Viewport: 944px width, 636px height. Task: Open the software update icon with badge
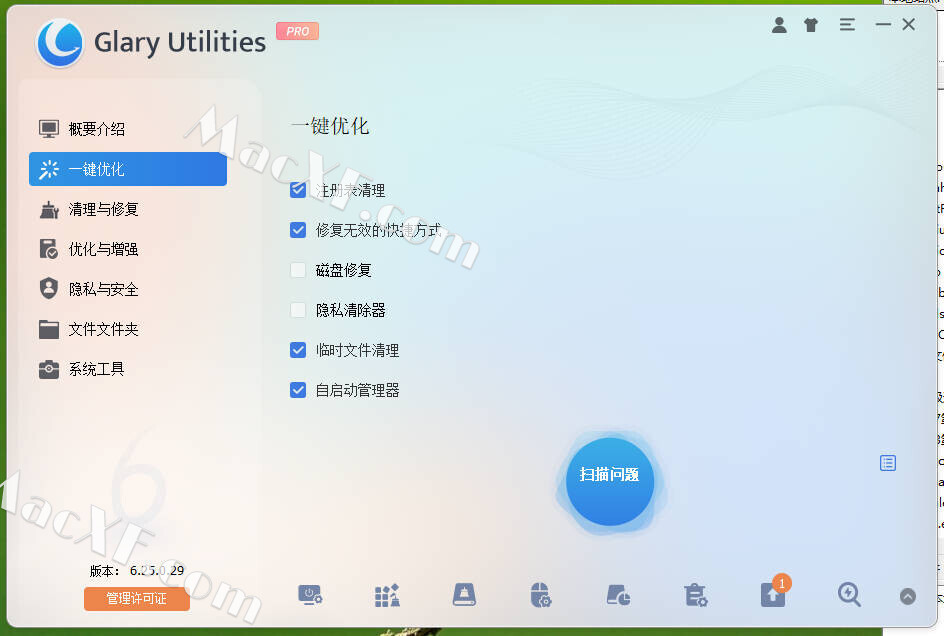pyautogui.click(x=773, y=594)
